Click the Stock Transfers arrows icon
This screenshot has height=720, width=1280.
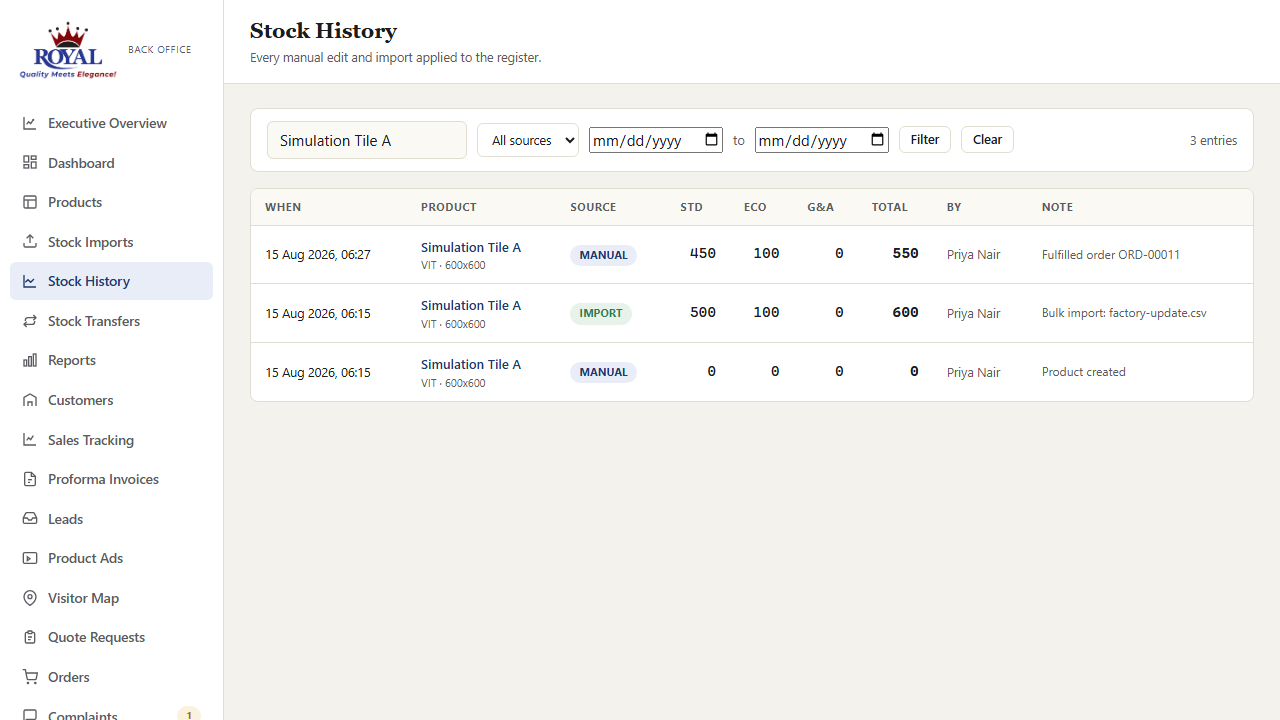(x=30, y=321)
